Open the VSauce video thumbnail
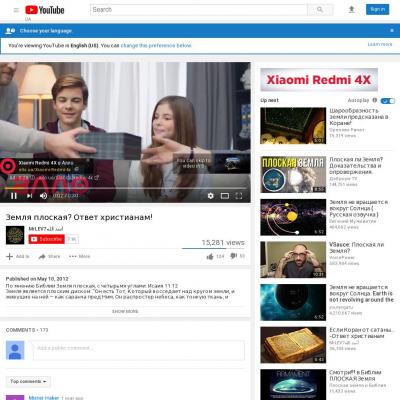Screen dimensions: 400x400 pyautogui.click(x=293, y=259)
